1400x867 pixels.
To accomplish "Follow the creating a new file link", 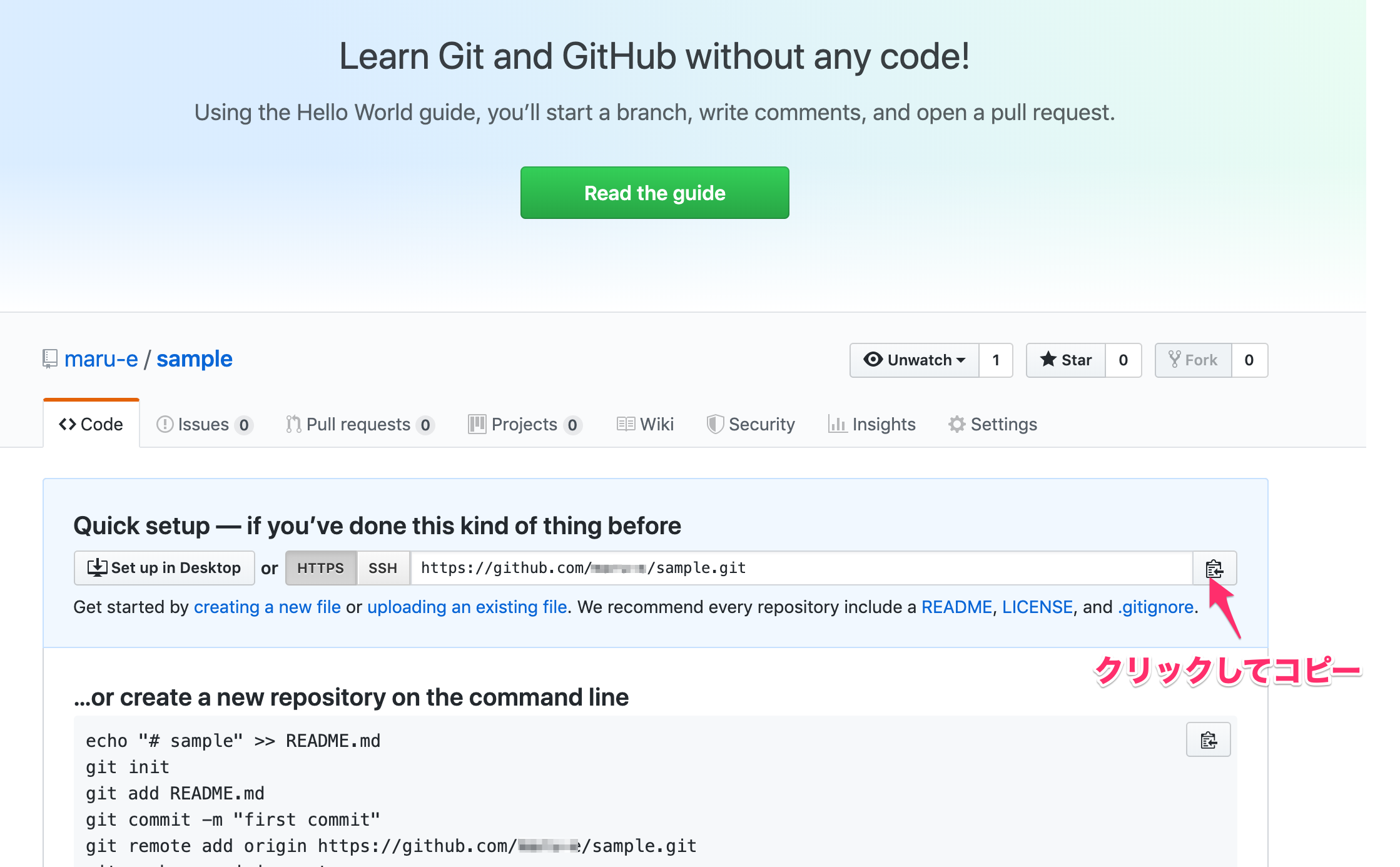I will [x=267, y=607].
